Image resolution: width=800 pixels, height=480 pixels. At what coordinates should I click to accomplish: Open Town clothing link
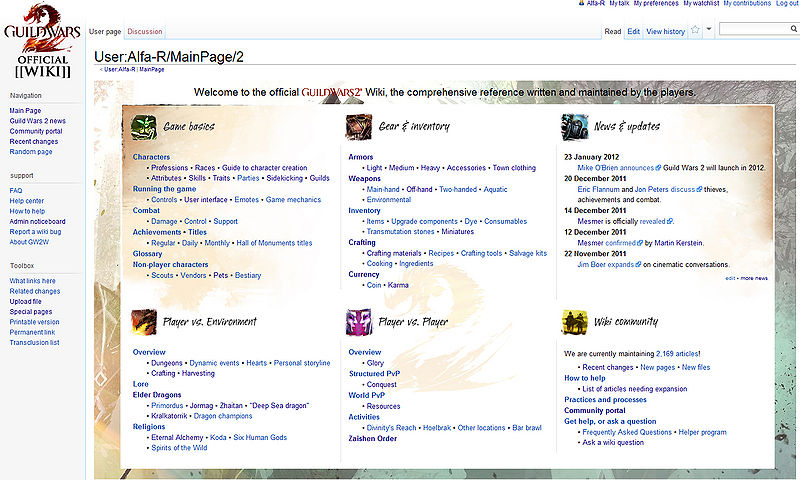(514, 167)
